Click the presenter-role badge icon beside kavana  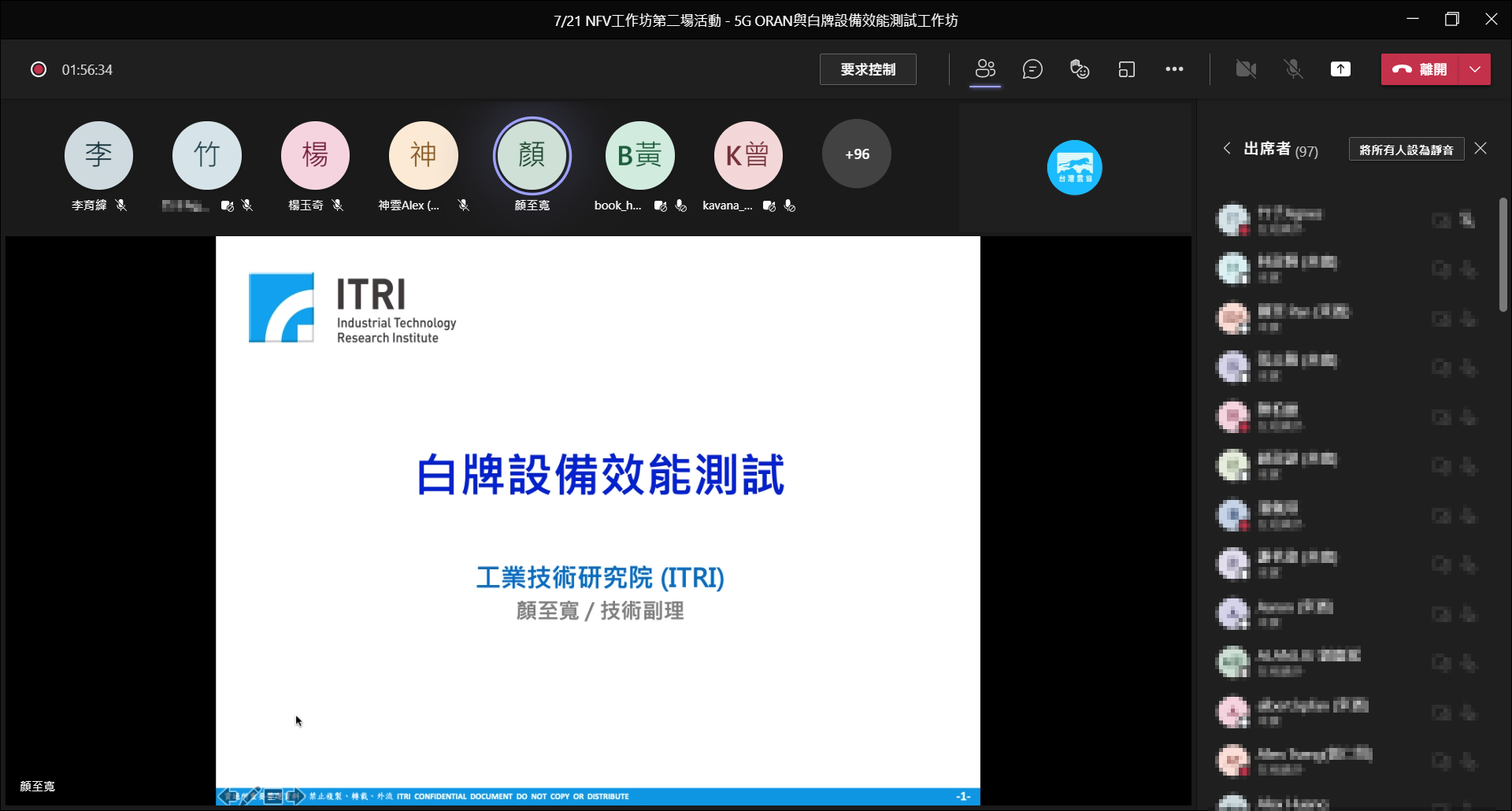(x=769, y=206)
